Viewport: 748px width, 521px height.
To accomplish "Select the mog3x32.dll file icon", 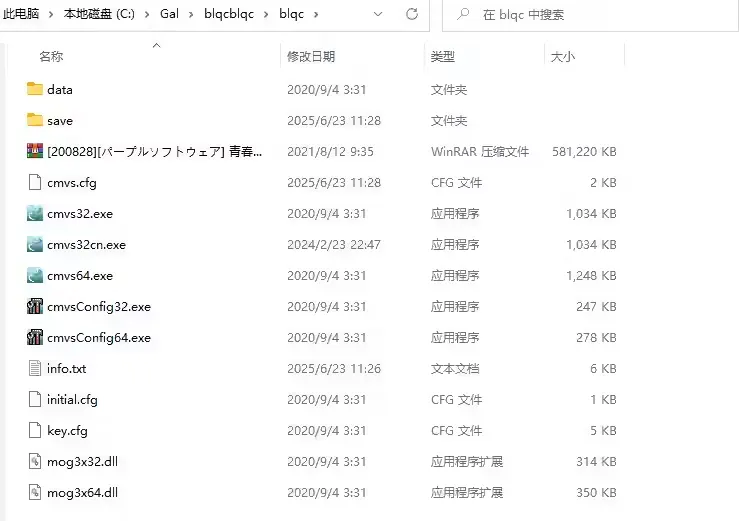I will (x=35, y=461).
